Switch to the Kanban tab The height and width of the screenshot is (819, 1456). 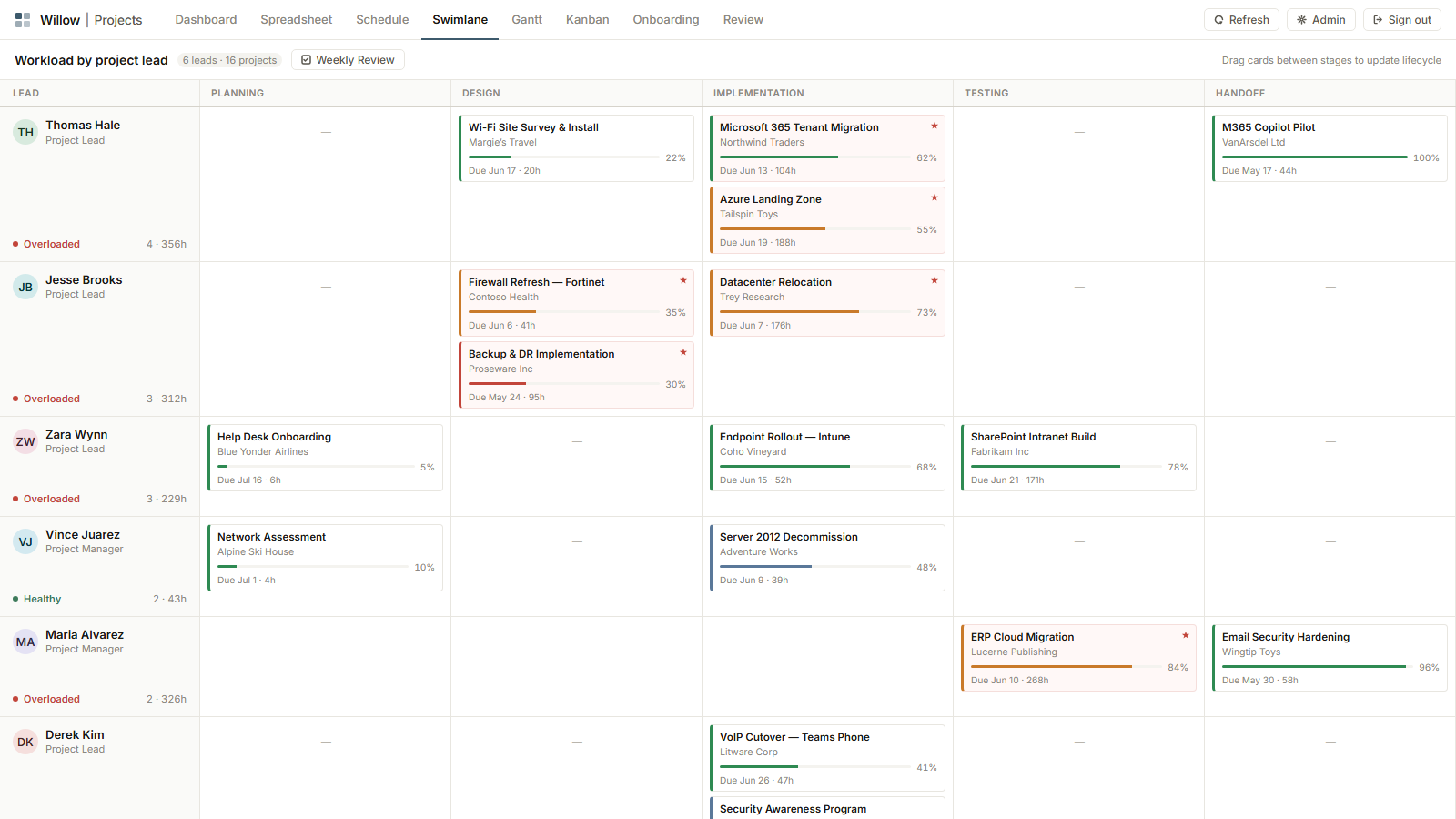(x=587, y=20)
